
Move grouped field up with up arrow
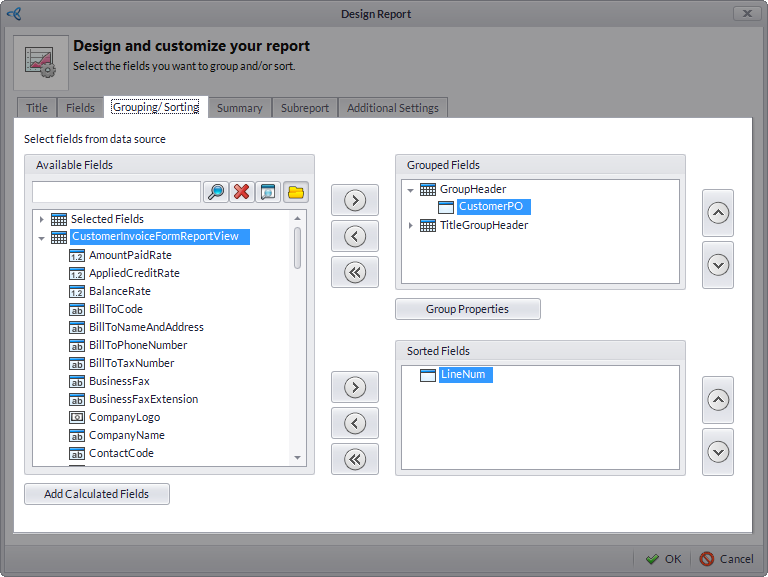coord(717,213)
